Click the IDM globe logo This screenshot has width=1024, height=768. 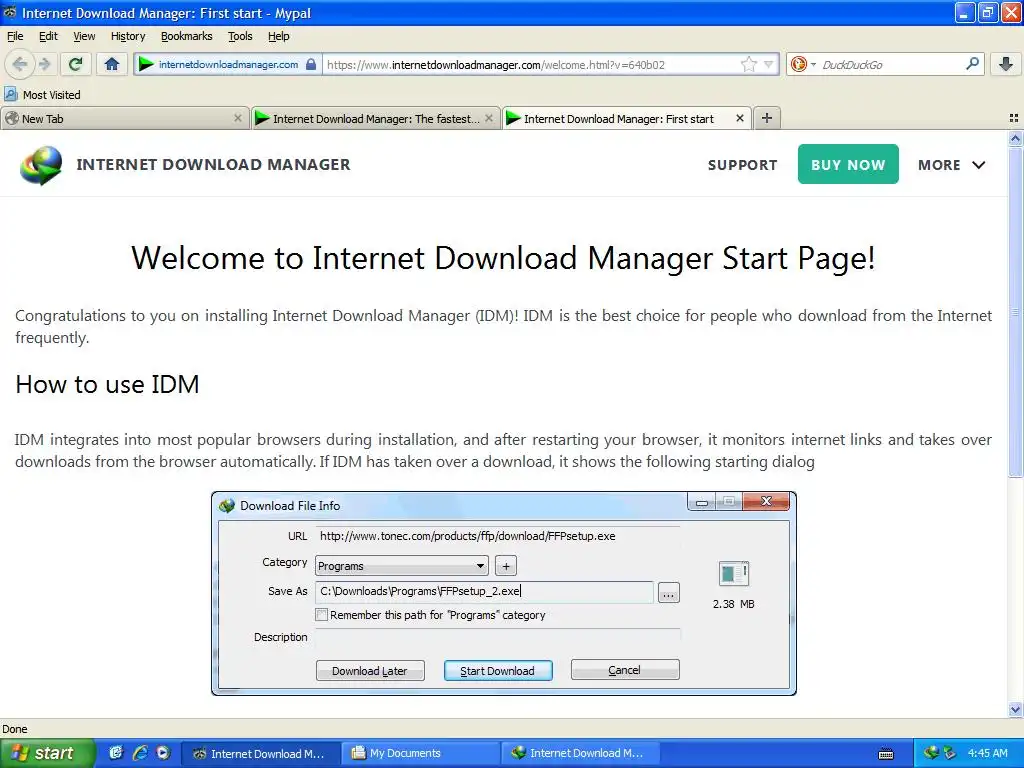(41, 165)
